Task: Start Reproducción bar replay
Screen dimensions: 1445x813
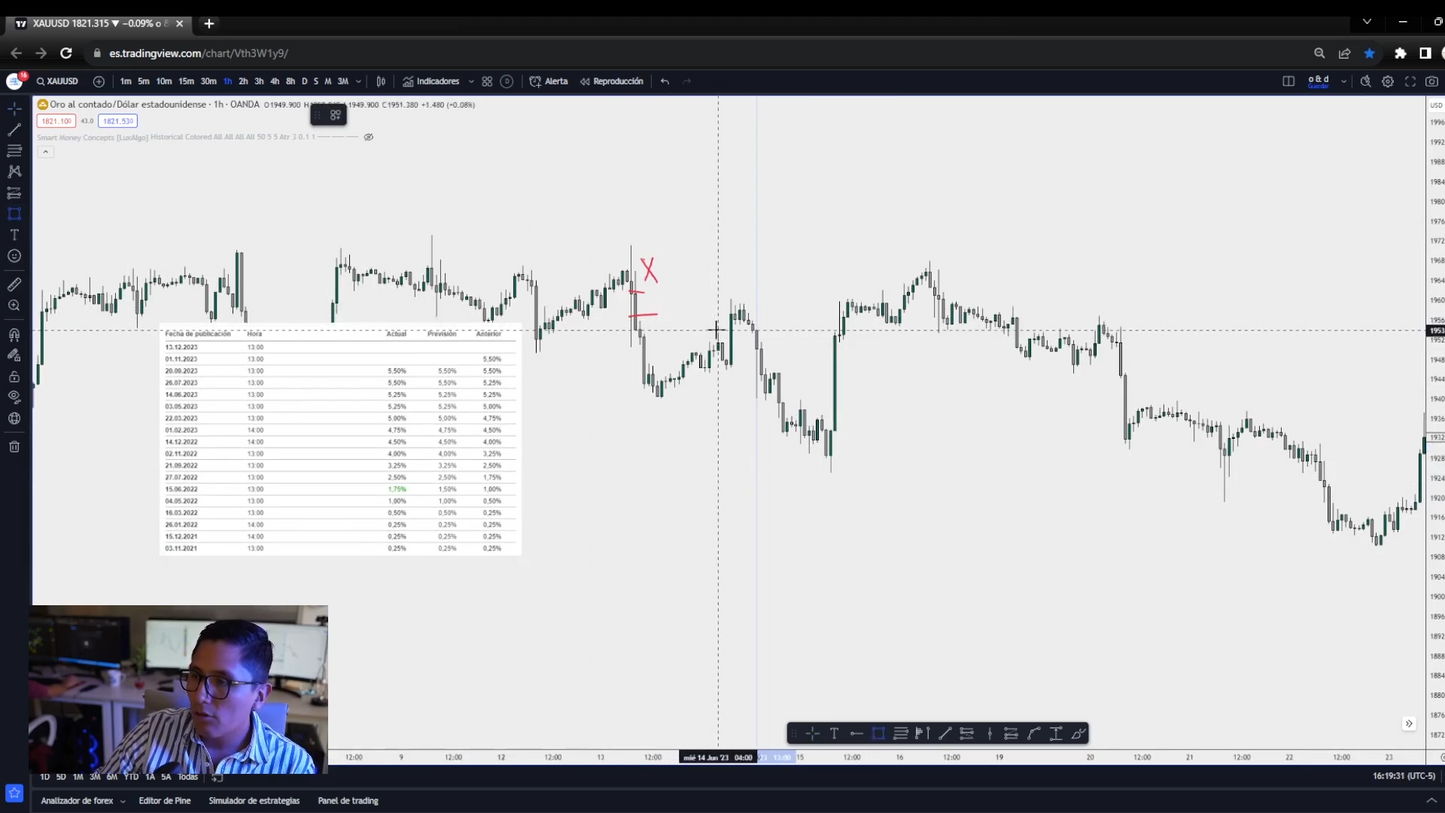Action: [x=611, y=82]
